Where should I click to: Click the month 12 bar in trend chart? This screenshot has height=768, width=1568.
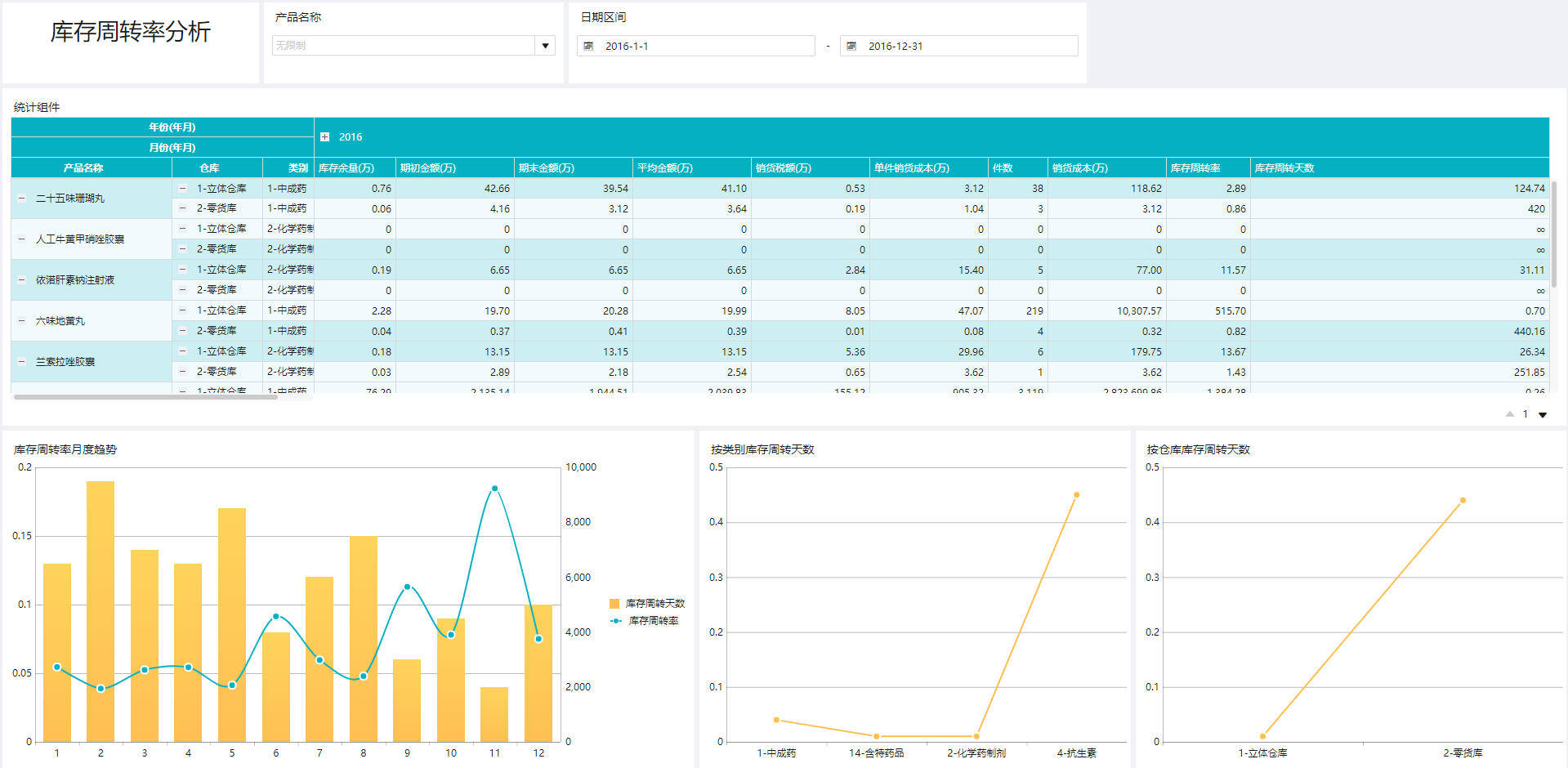pyautogui.click(x=538, y=673)
